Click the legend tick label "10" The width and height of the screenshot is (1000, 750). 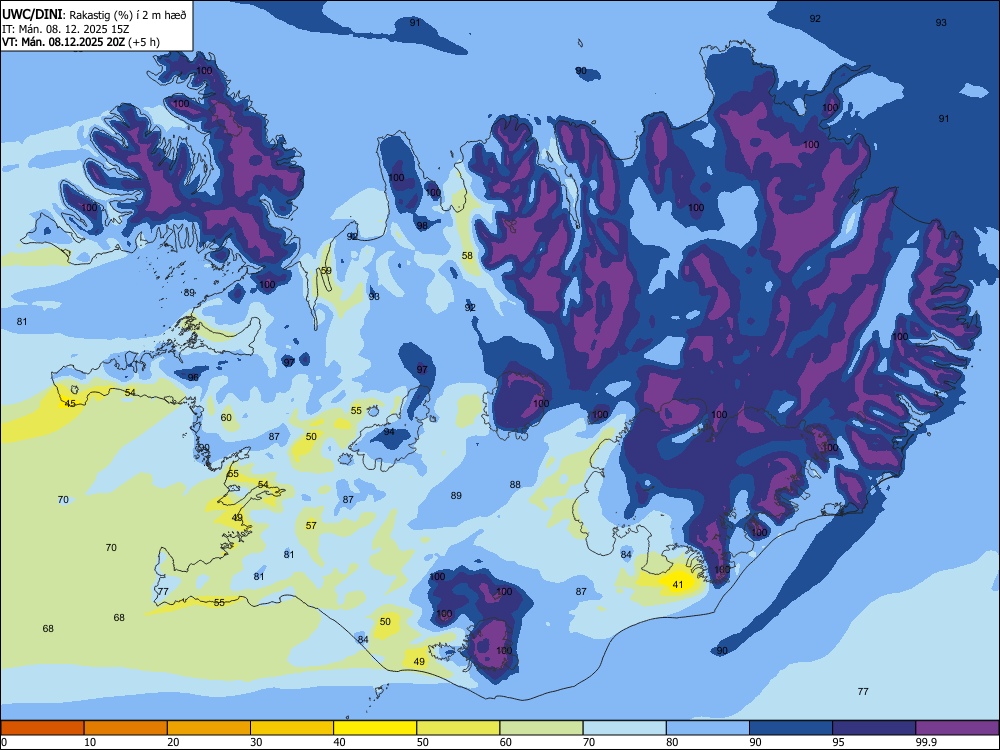pos(90,742)
